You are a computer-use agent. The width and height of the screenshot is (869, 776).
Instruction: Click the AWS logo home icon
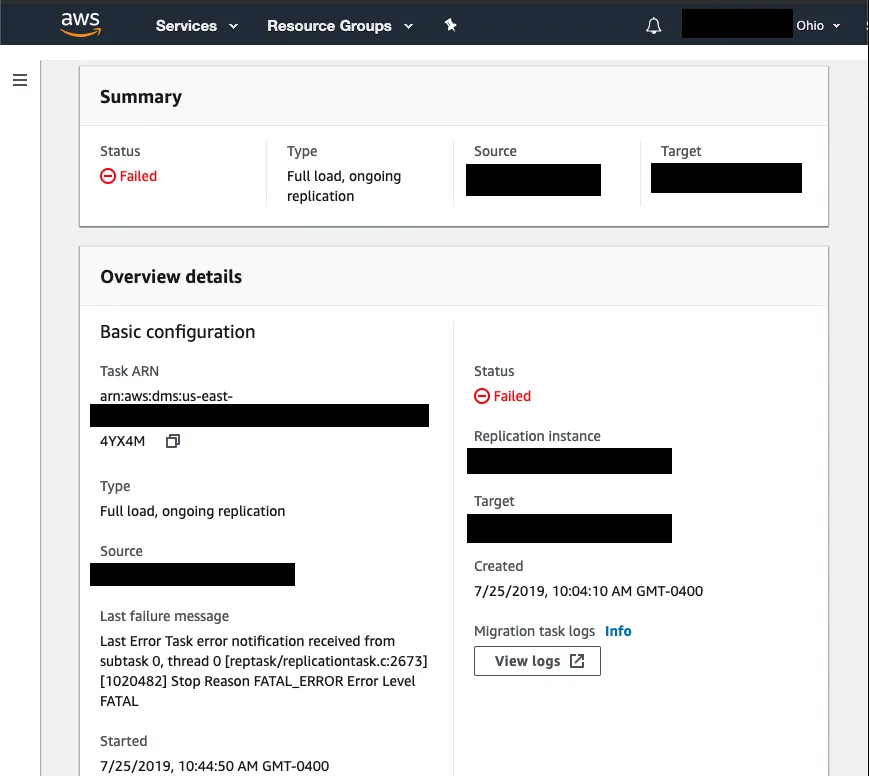[81, 24]
